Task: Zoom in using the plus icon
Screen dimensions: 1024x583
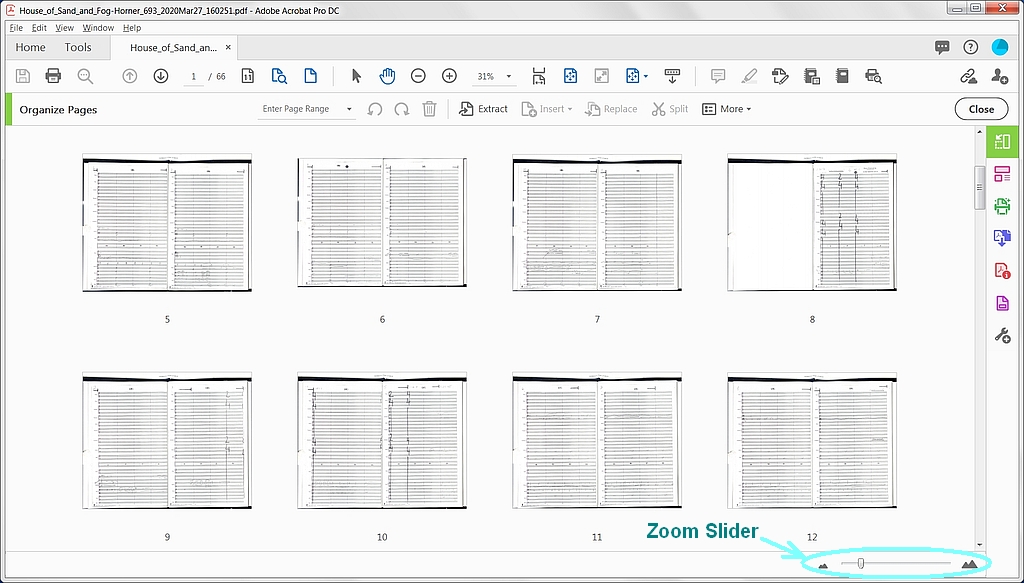Action: tap(449, 75)
